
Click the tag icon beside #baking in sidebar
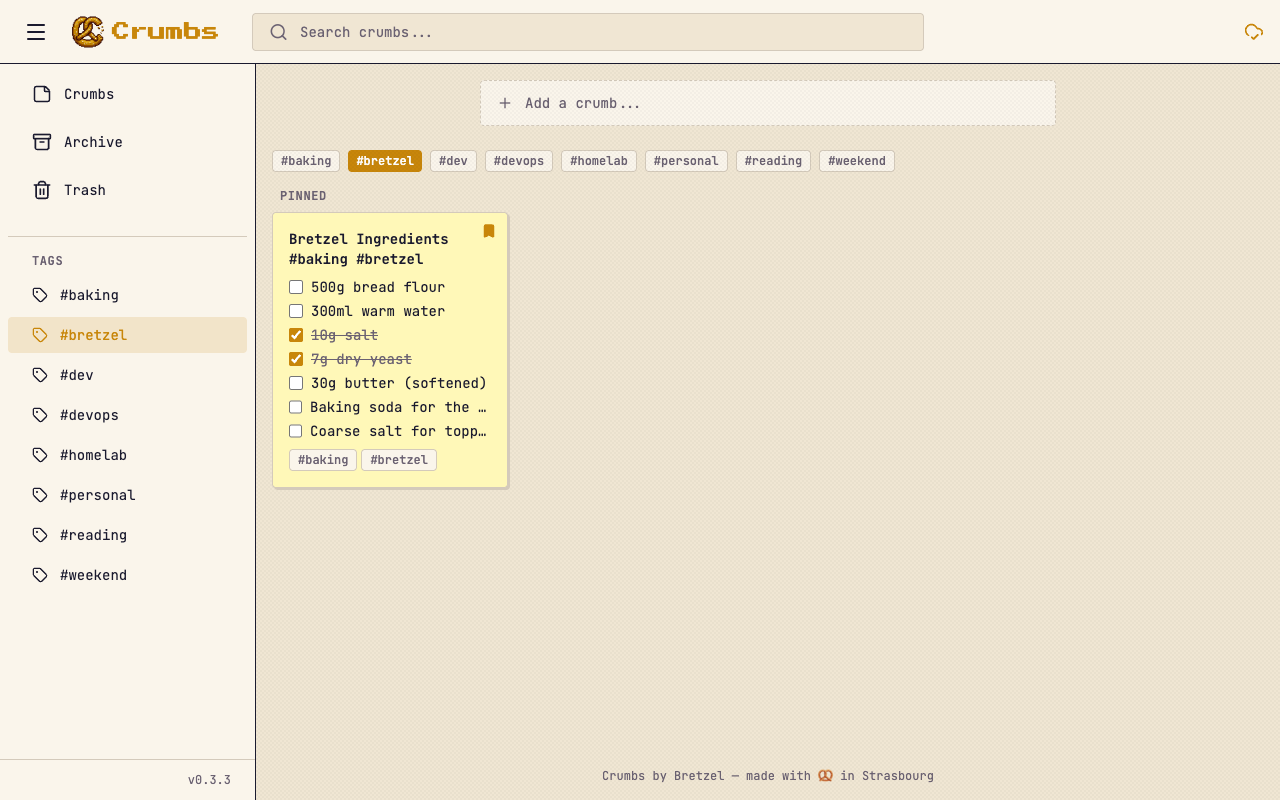click(x=40, y=295)
